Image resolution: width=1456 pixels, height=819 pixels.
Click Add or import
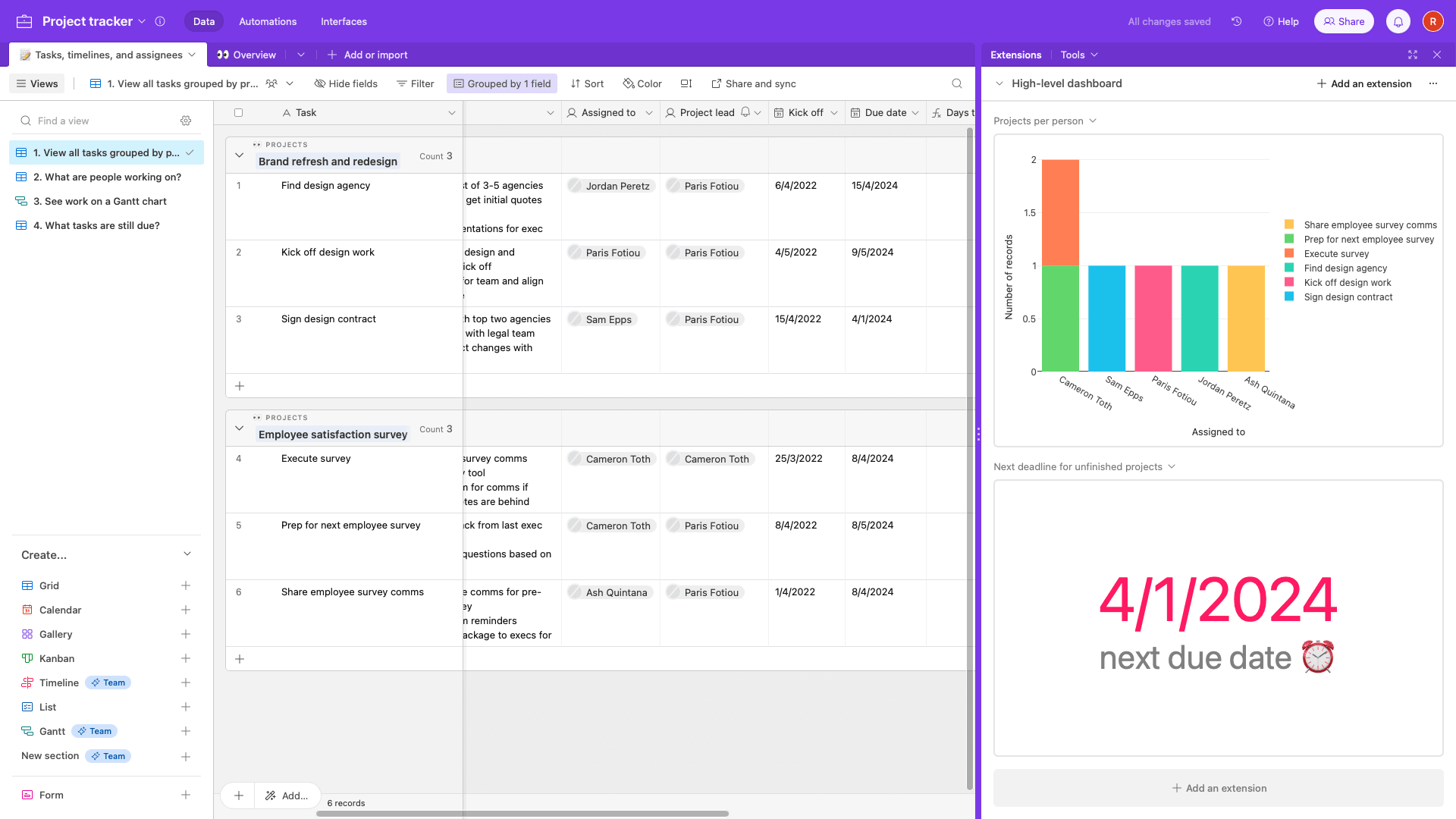367,55
